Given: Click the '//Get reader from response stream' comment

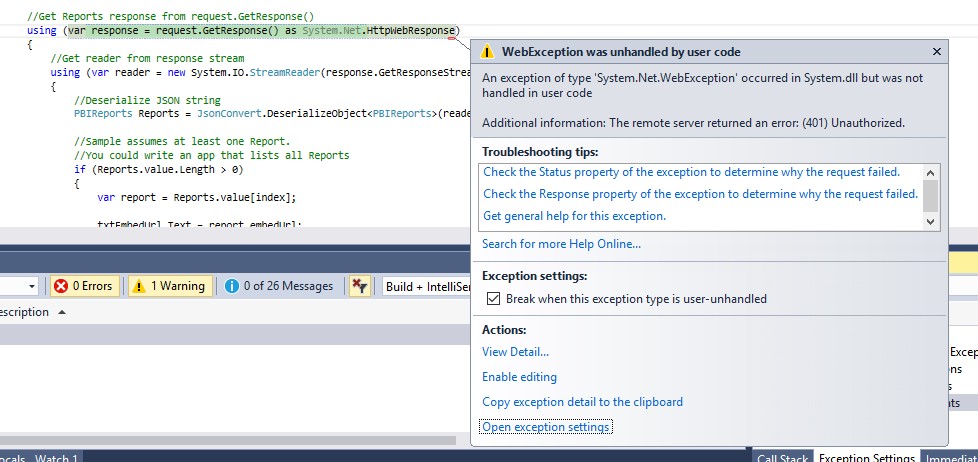Looking at the screenshot, I should (x=147, y=58).
